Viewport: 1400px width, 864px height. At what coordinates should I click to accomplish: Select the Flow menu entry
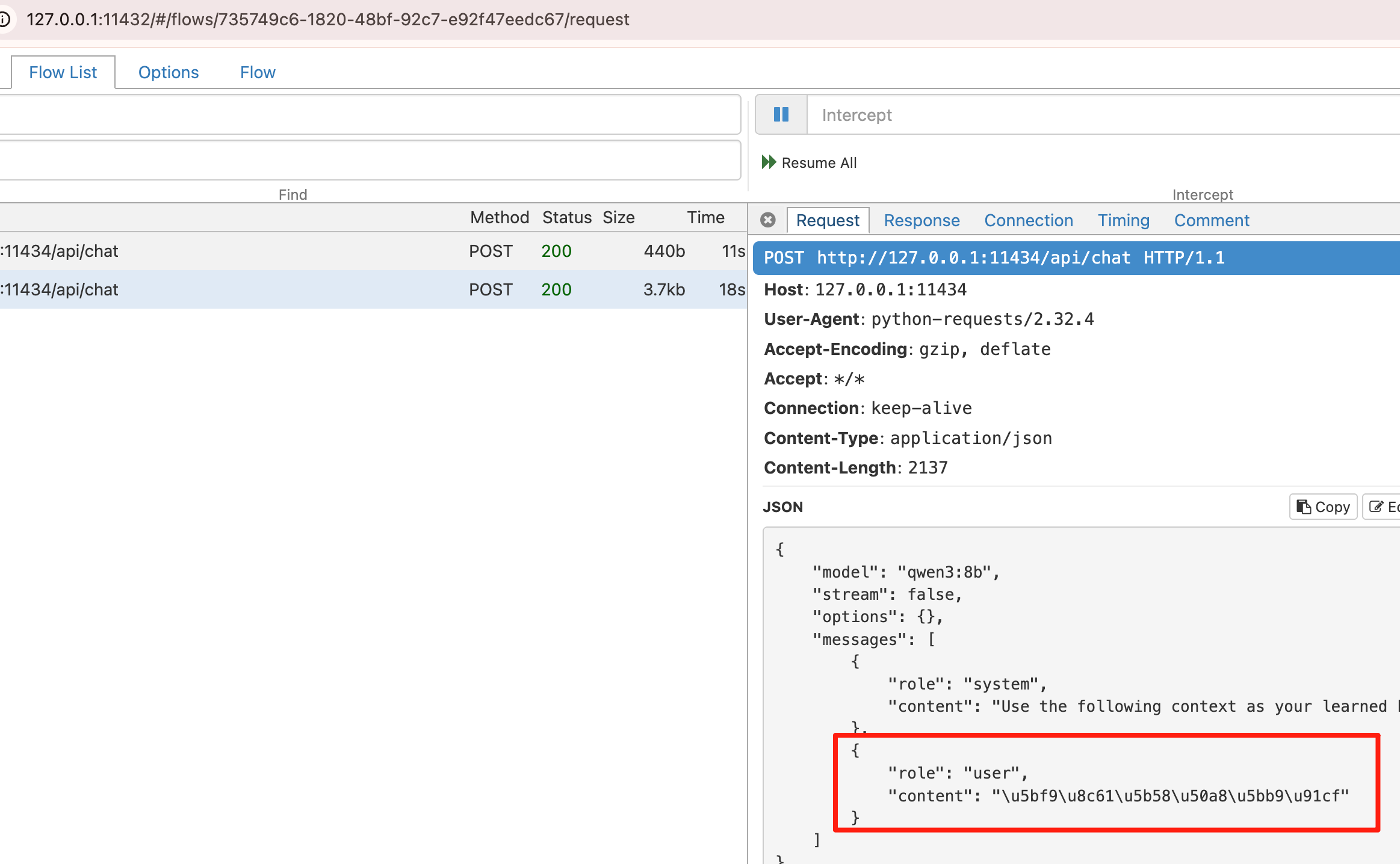(x=257, y=72)
